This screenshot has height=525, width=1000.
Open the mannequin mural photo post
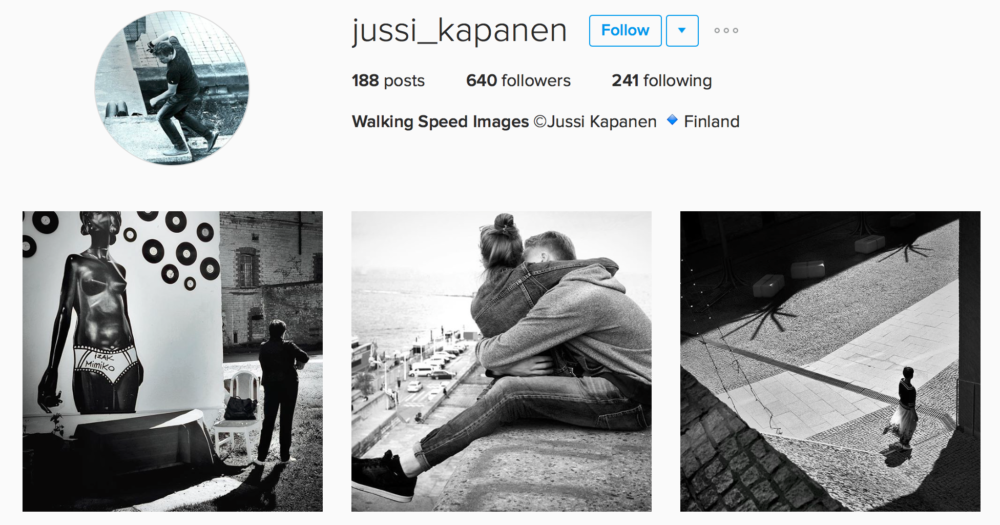(172, 361)
